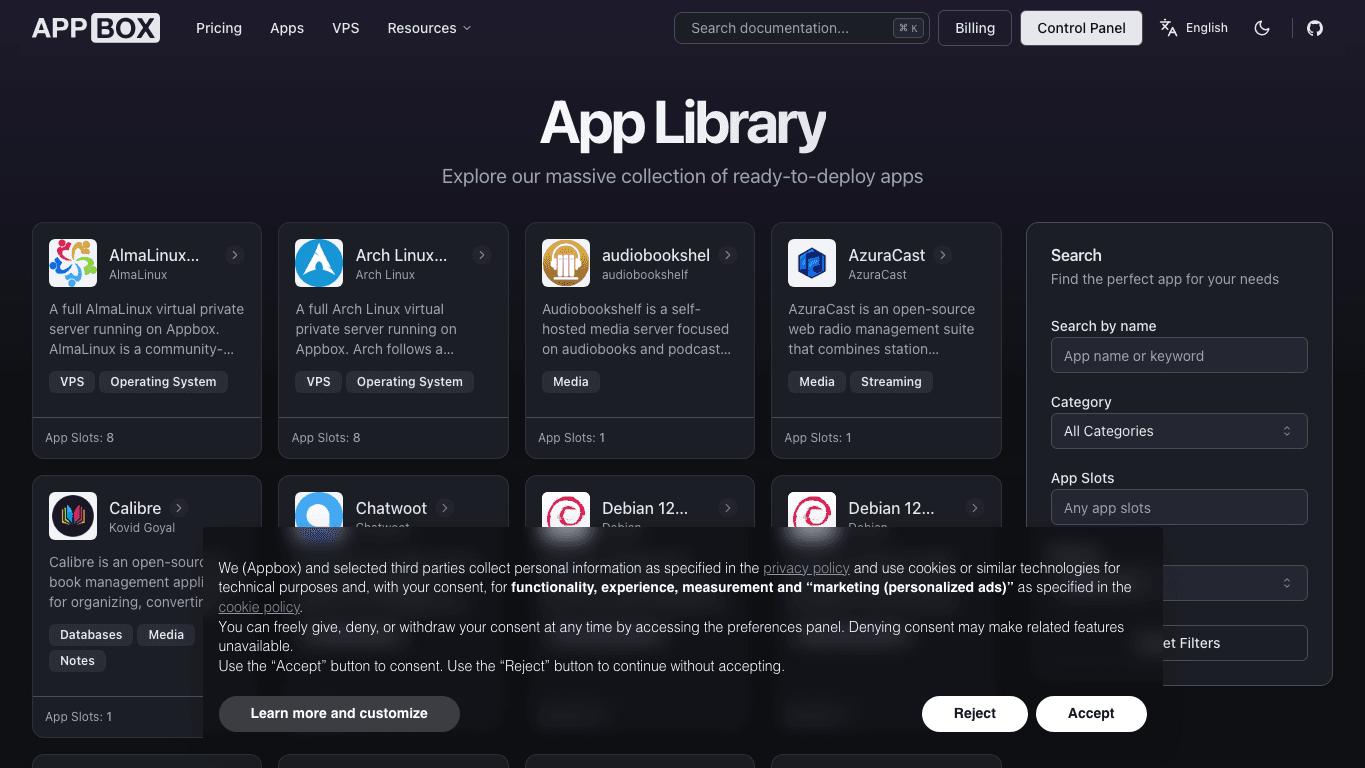The image size is (1365, 768).
Task: Focus the Search documentation field
Action: click(802, 28)
